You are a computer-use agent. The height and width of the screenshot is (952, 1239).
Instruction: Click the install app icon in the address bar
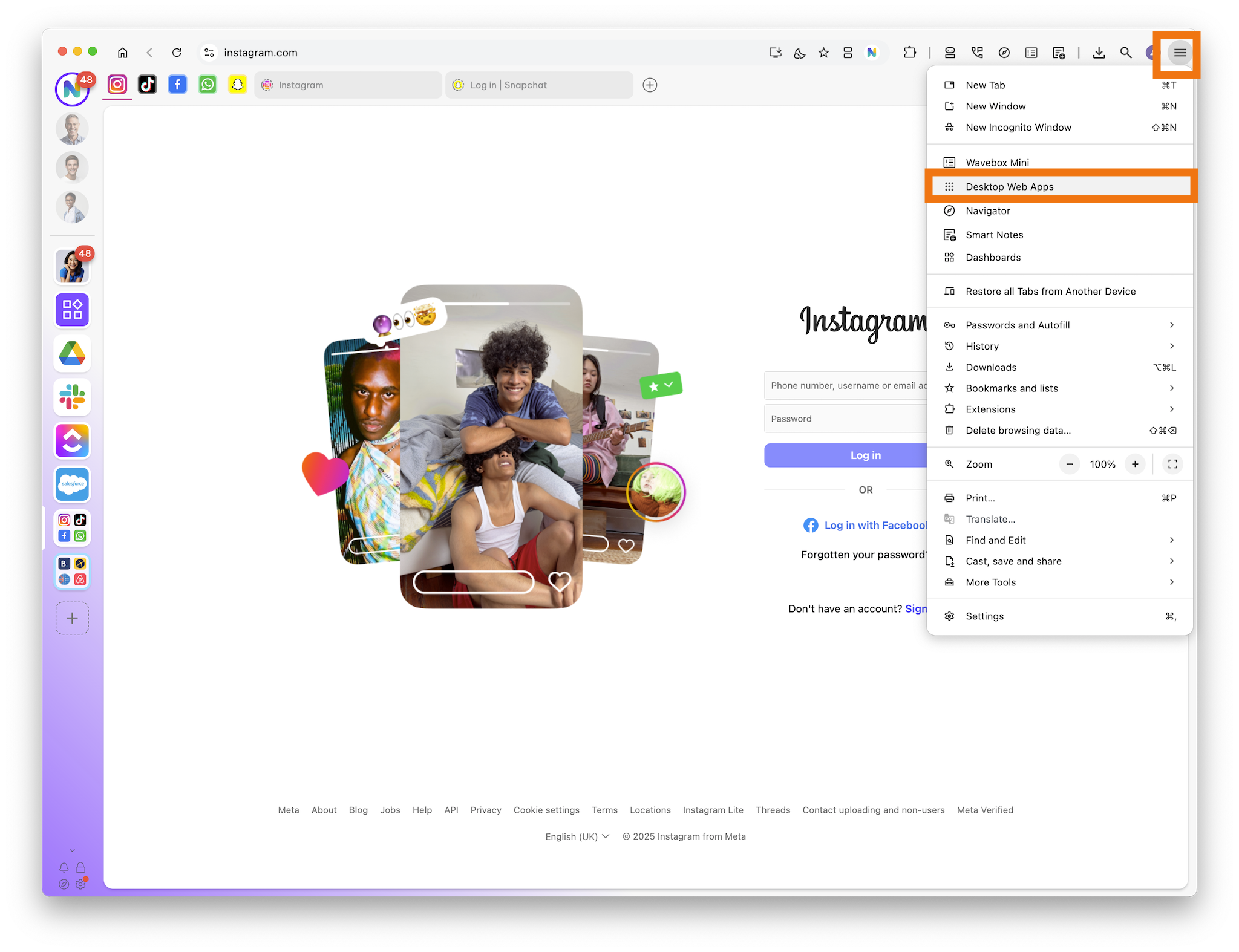(775, 53)
